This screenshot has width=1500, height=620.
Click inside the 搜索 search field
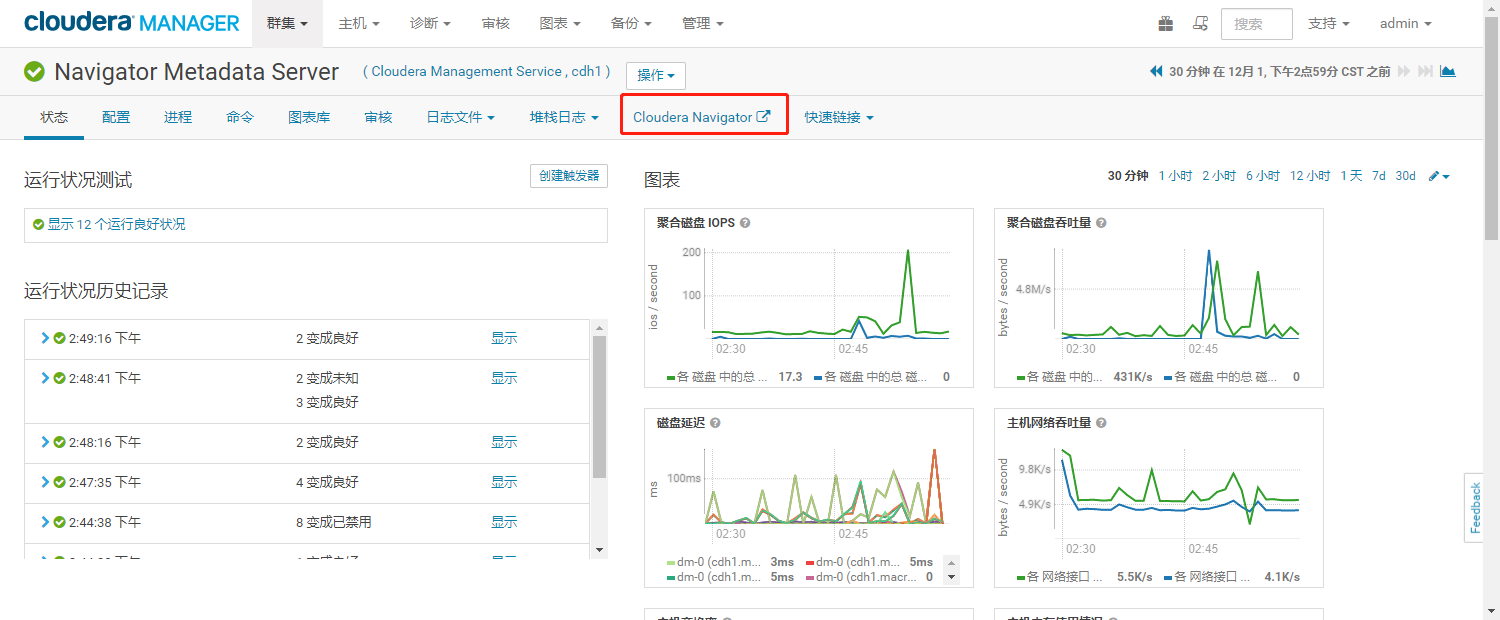pos(1257,23)
